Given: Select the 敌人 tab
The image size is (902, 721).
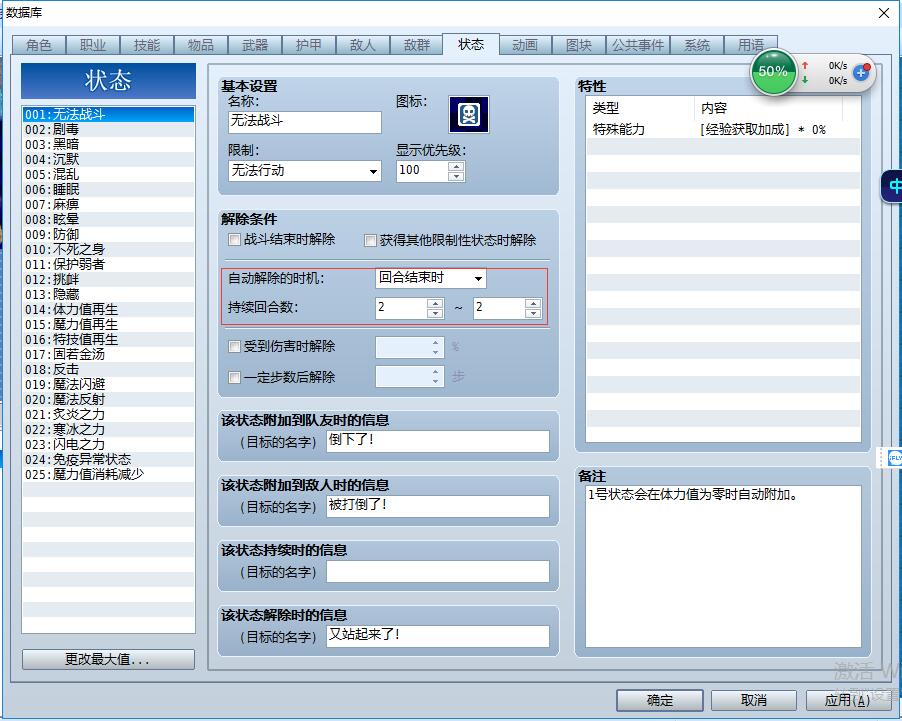Looking at the screenshot, I should click(x=363, y=45).
